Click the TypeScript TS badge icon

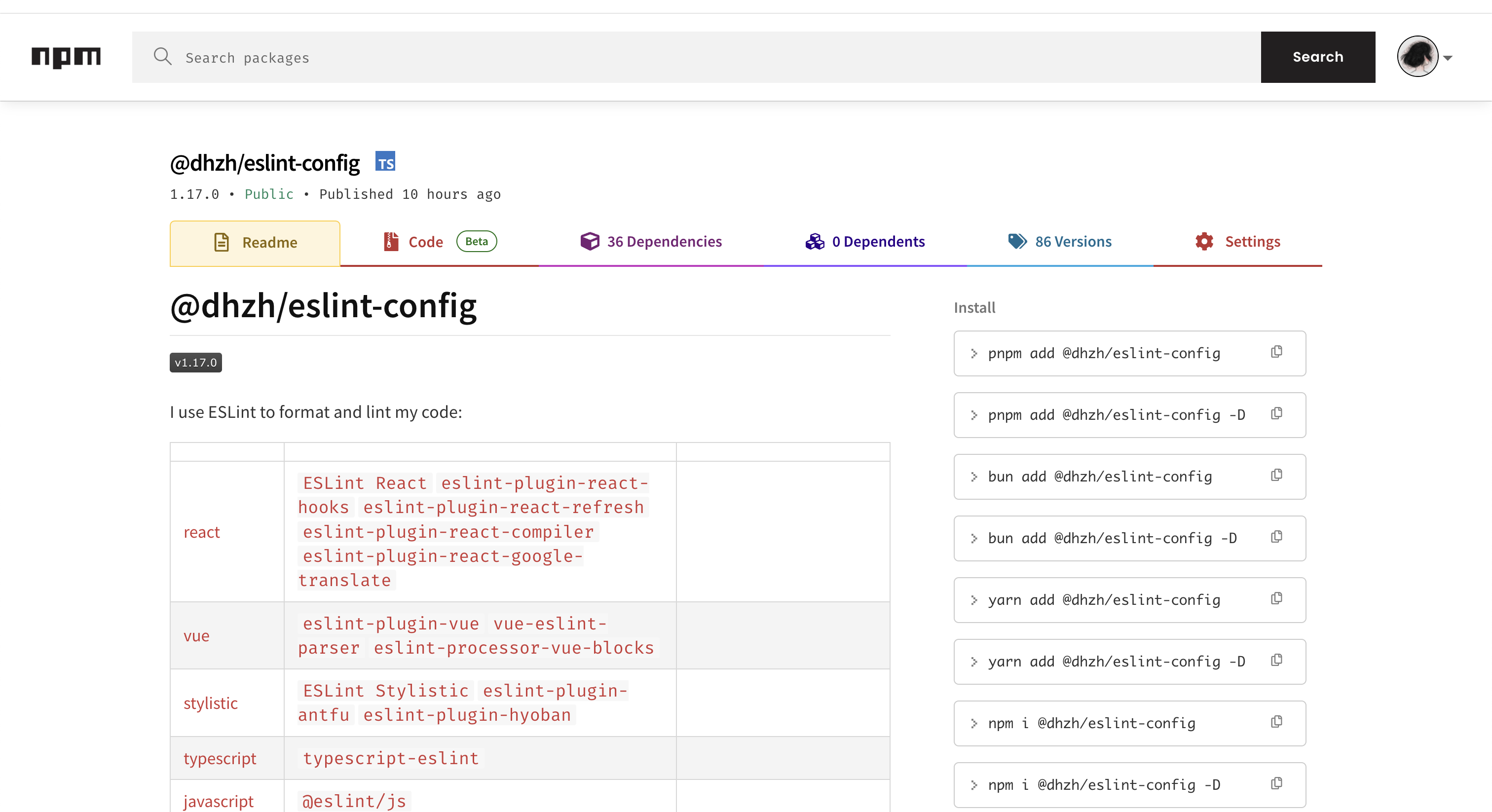385,162
